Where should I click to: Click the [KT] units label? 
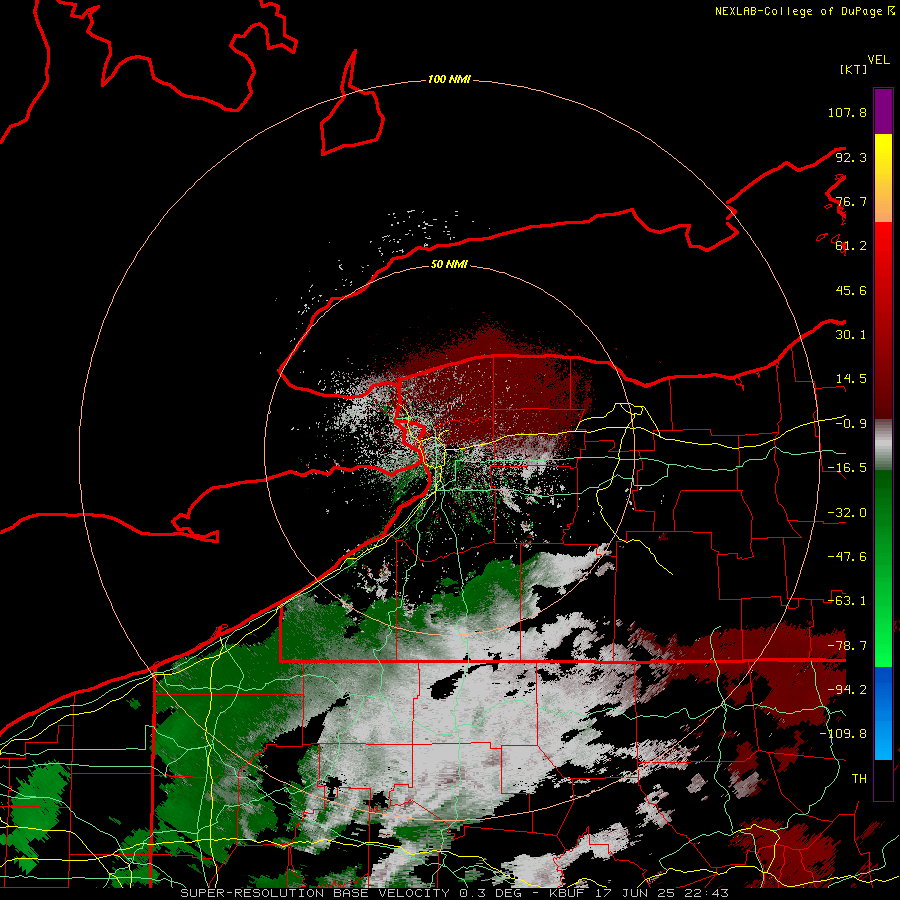pos(853,69)
